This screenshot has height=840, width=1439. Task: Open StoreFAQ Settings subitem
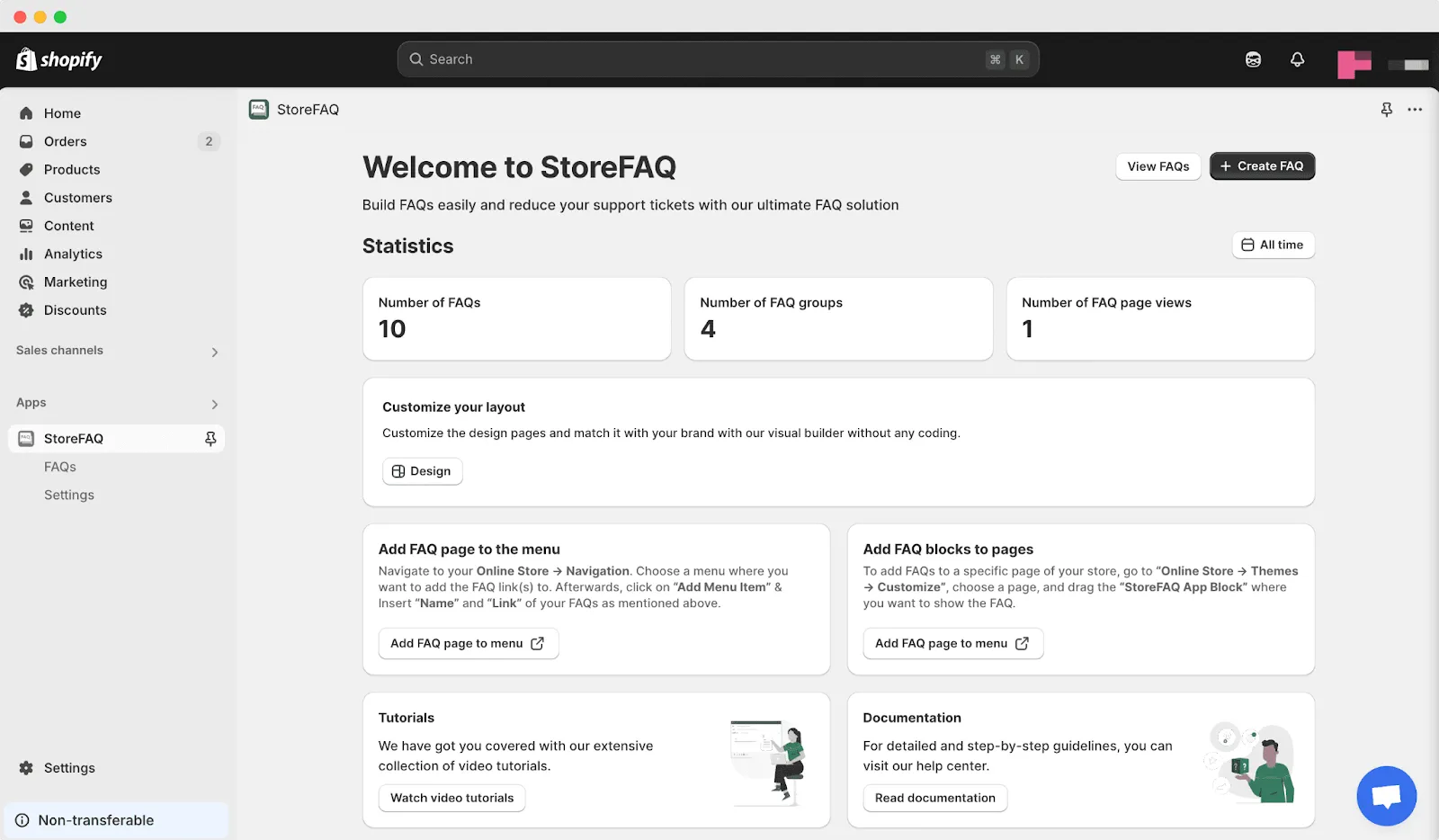pyautogui.click(x=69, y=495)
